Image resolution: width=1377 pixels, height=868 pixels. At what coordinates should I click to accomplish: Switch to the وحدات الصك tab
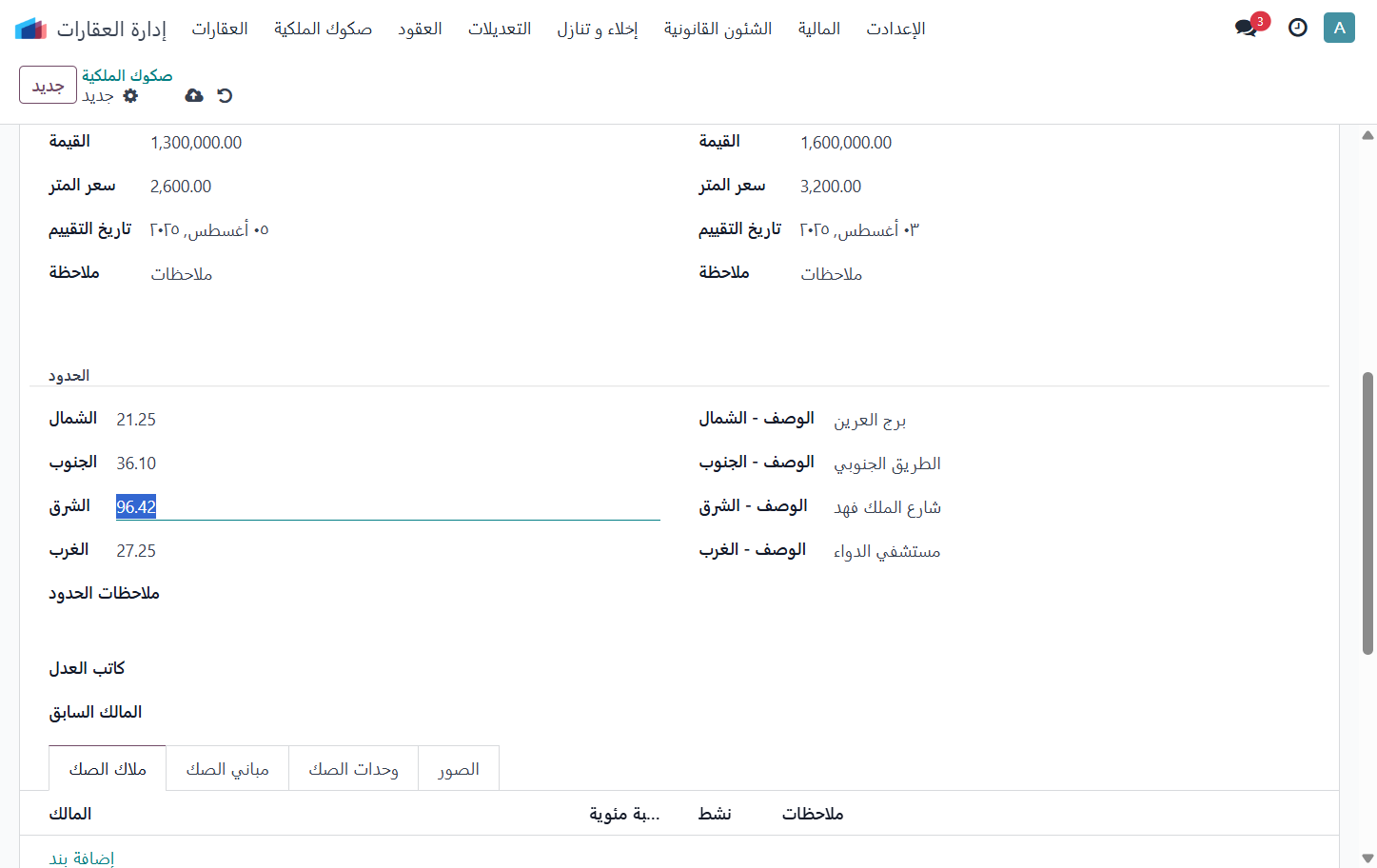point(353,768)
